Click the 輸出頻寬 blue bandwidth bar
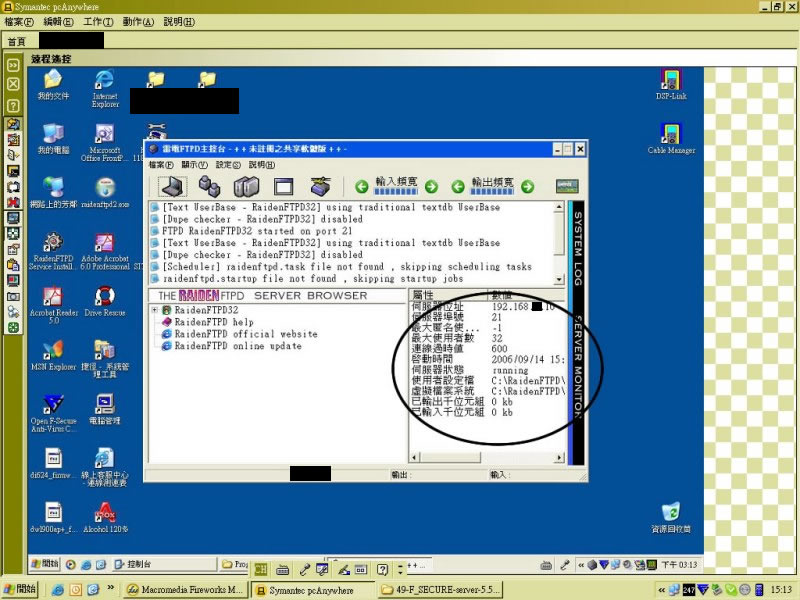 pyautogui.click(x=492, y=191)
